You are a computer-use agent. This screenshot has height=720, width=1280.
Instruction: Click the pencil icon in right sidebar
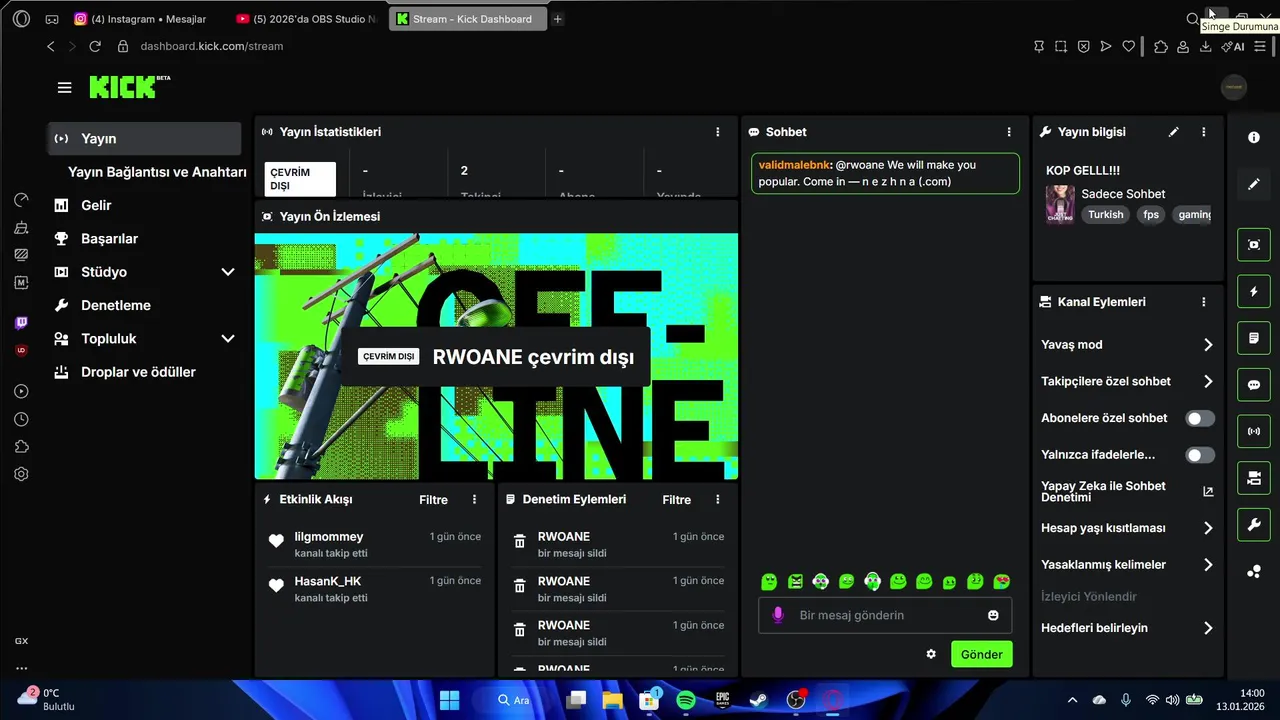pyautogui.click(x=1254, y=184)
